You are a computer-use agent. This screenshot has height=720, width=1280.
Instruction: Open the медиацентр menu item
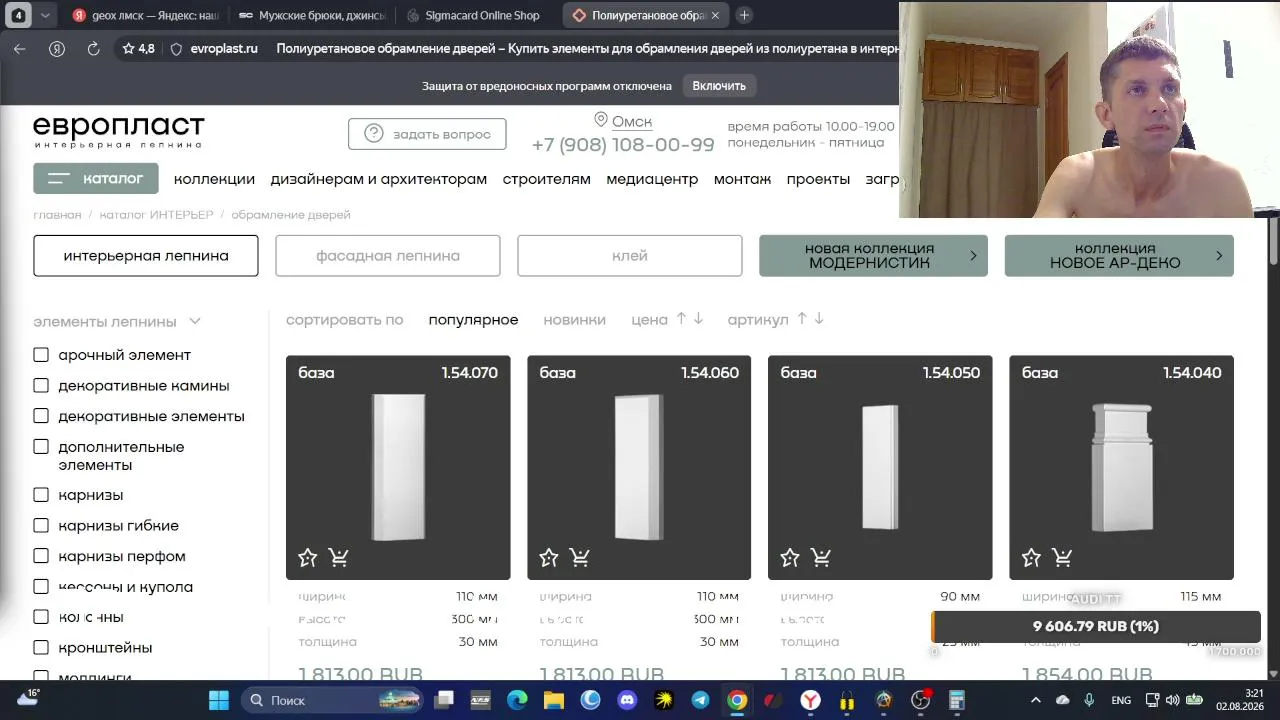652,179
